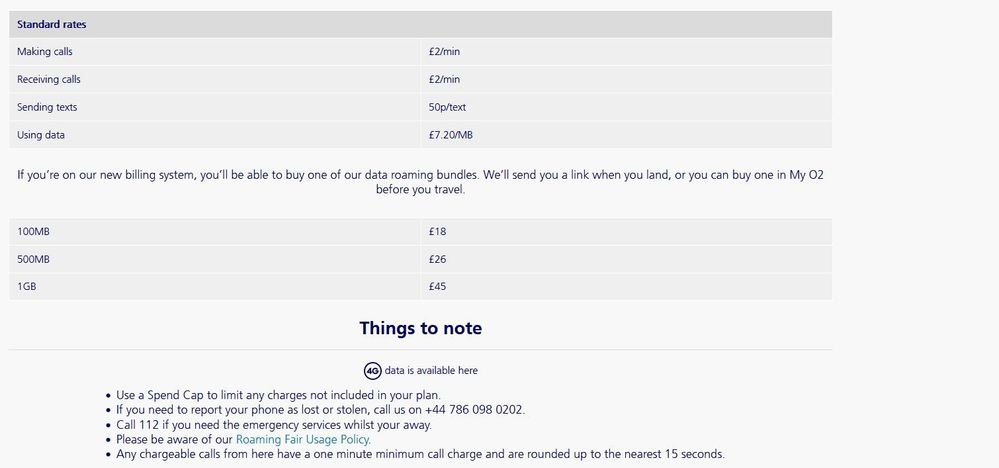Click the 50p/text rate cell

[x=447, y=107]
